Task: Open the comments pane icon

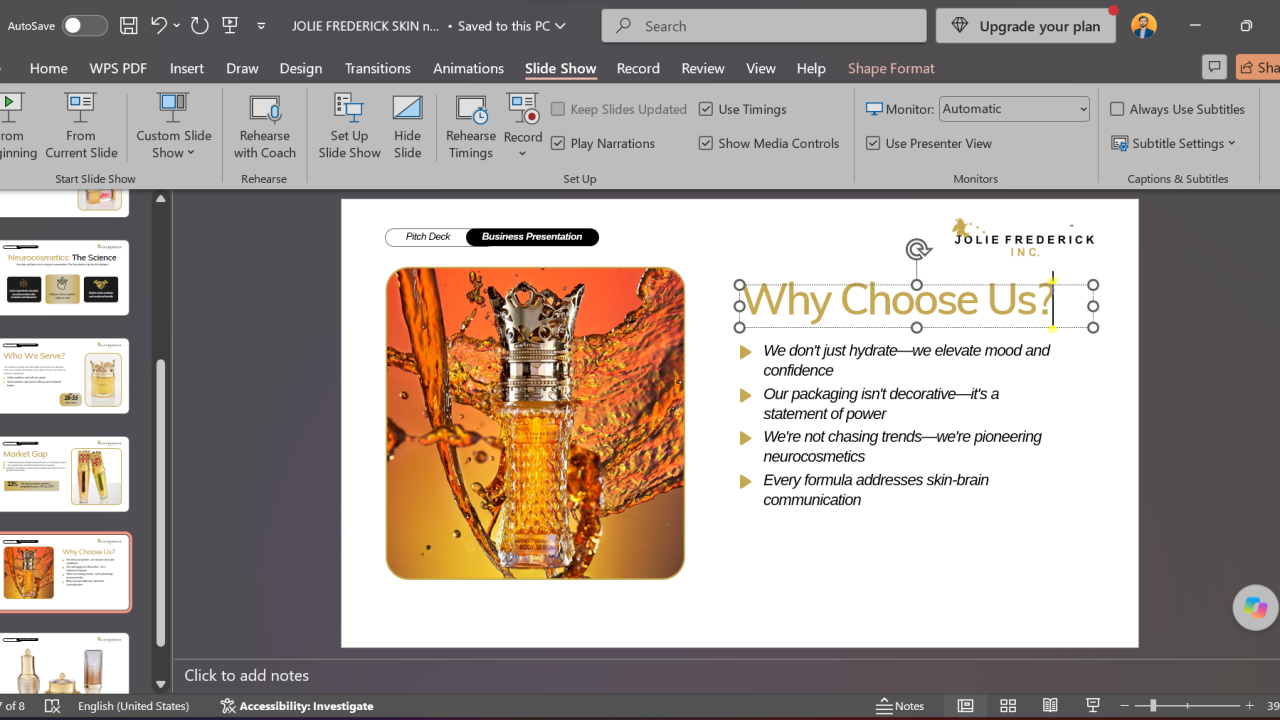Action: 1214,67
